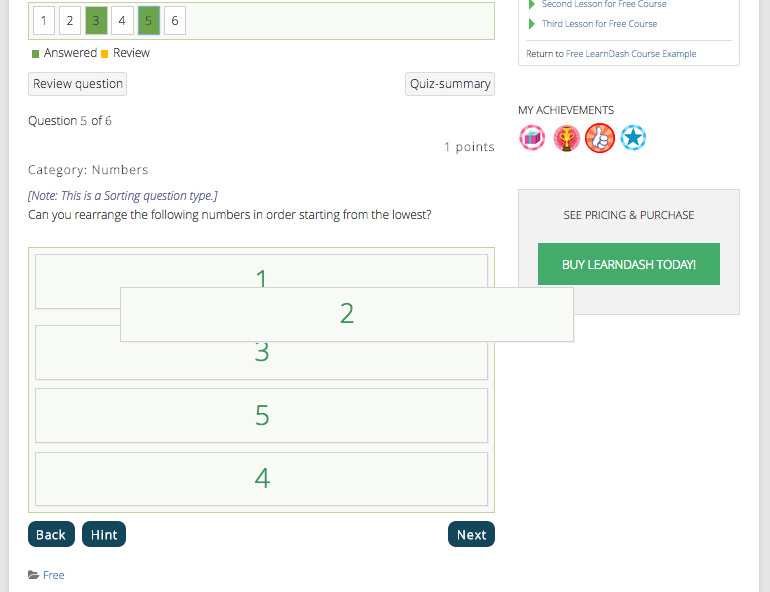The height and width of the screenshot is (592, 770).
Task: Go to answered question 3
Action: coord(96,20)
